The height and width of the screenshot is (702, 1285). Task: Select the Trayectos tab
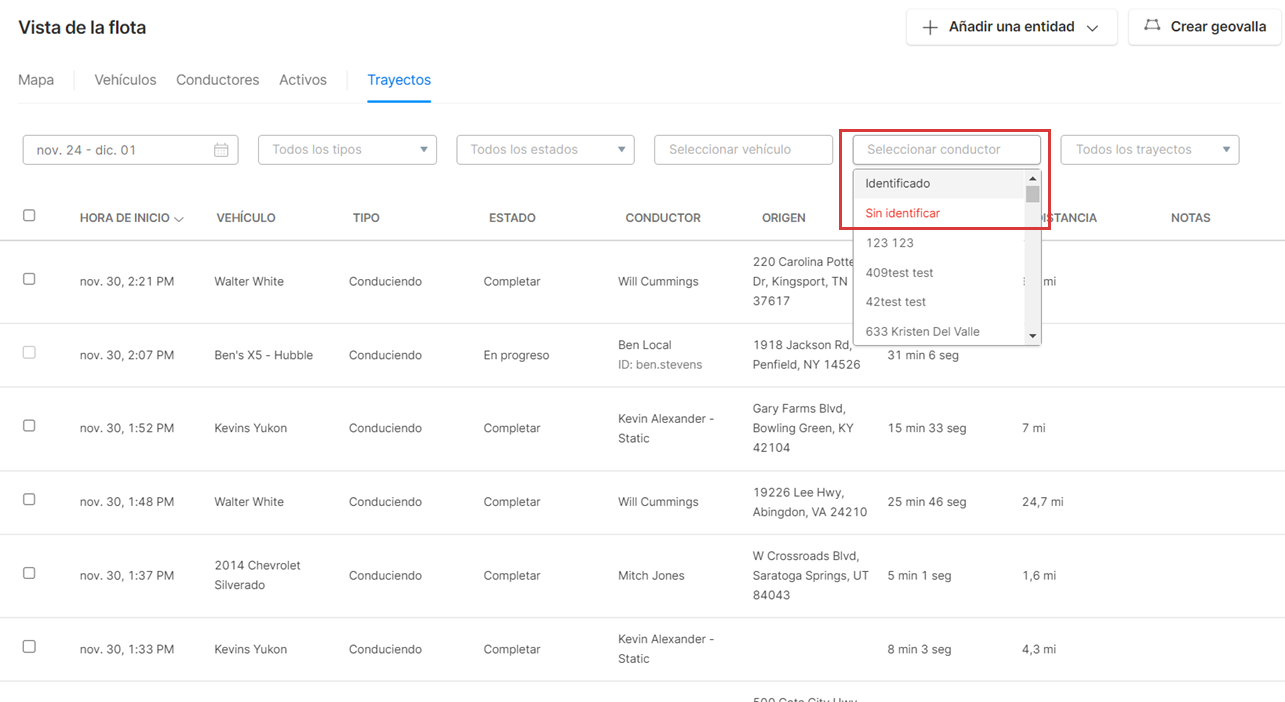tap(399, 80)
